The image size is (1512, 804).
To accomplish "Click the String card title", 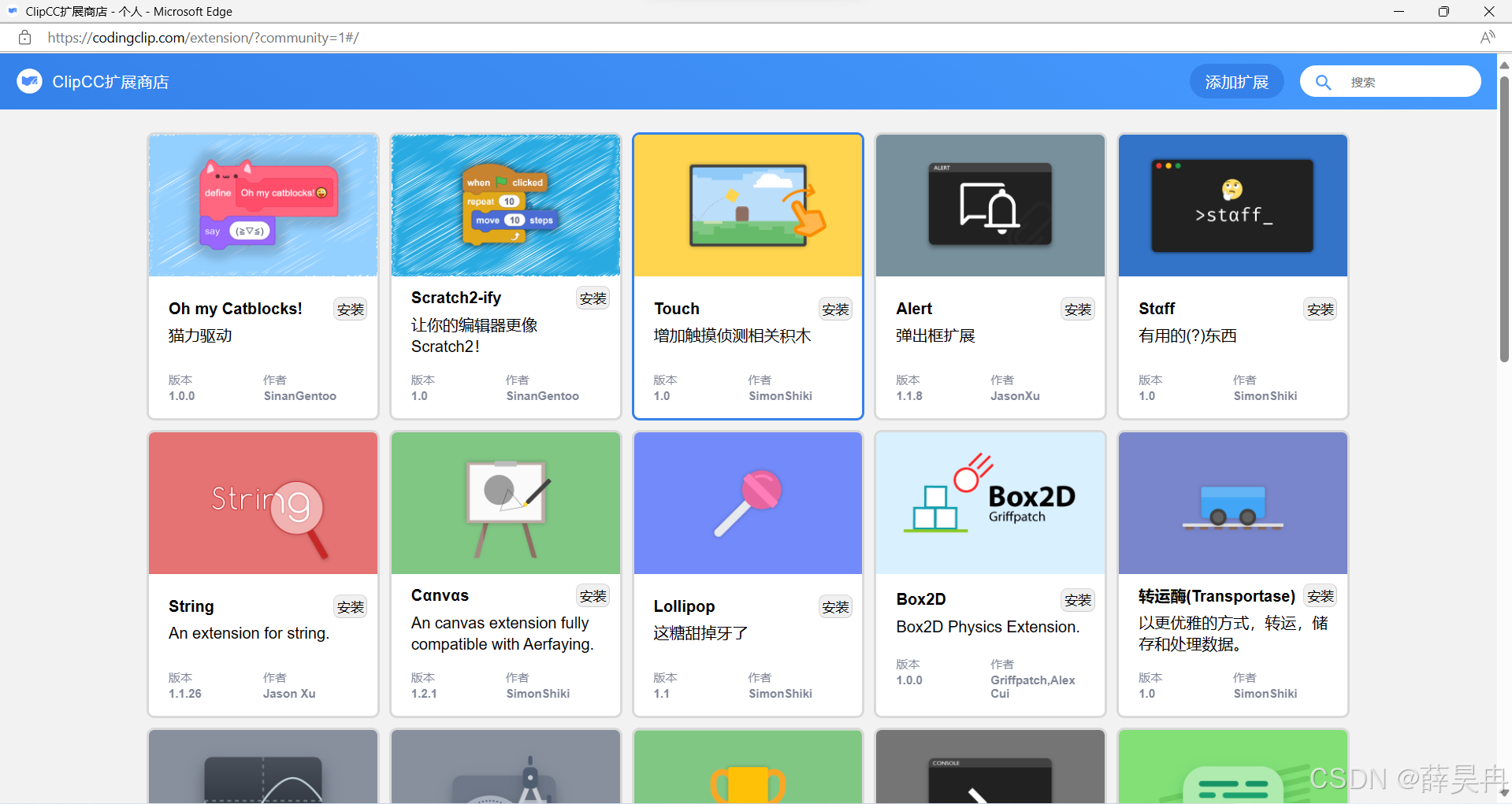I will tap(191, 606).
